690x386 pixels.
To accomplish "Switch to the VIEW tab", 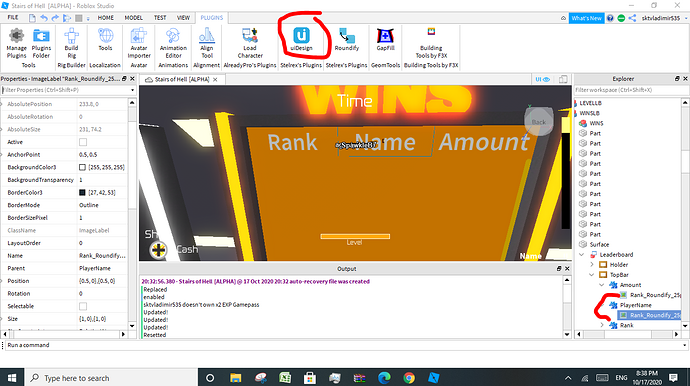I will click(x=183, y=18).
